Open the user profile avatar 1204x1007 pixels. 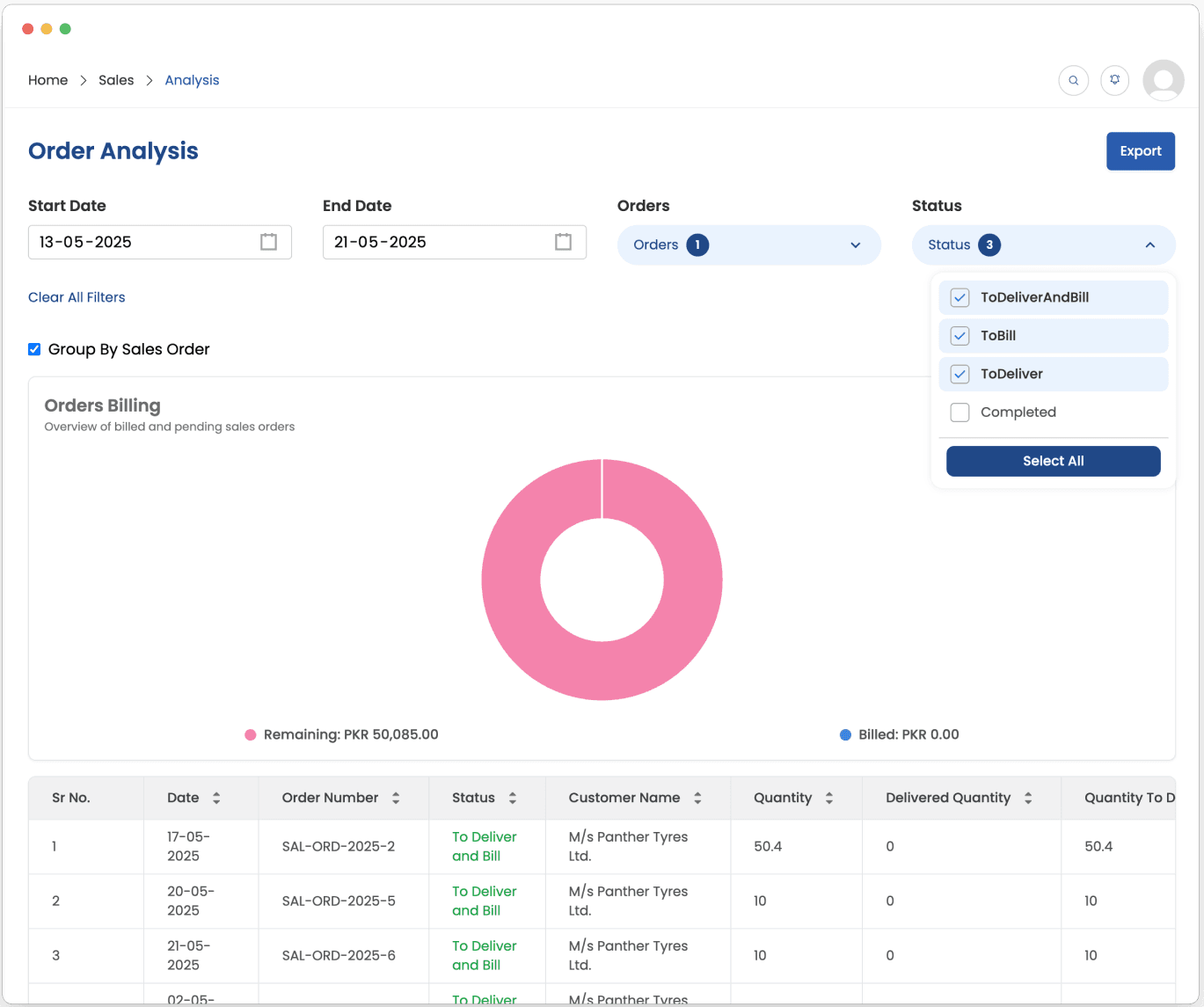point(1163,80)
